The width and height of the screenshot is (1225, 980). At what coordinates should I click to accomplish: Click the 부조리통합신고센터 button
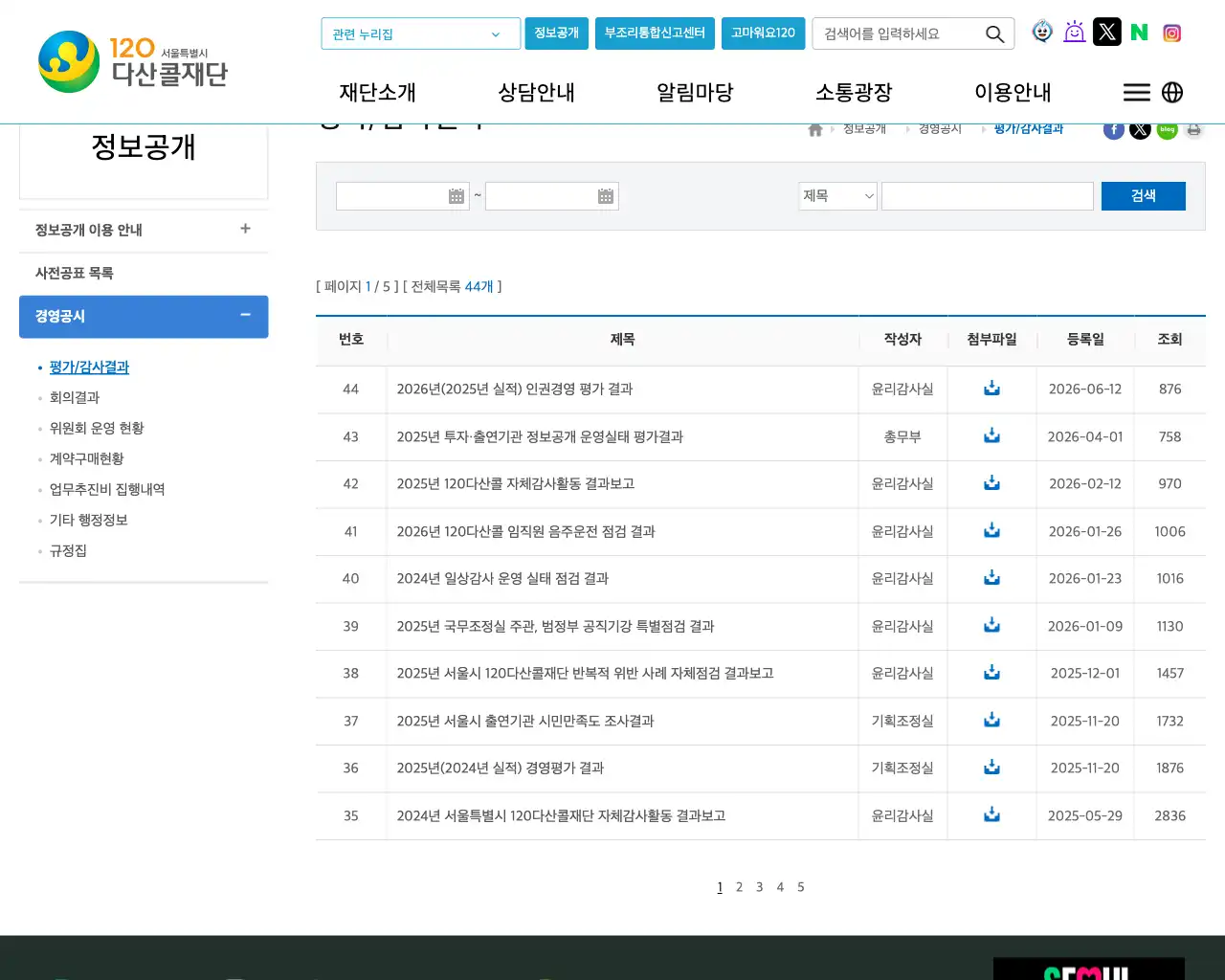[655, 33]
